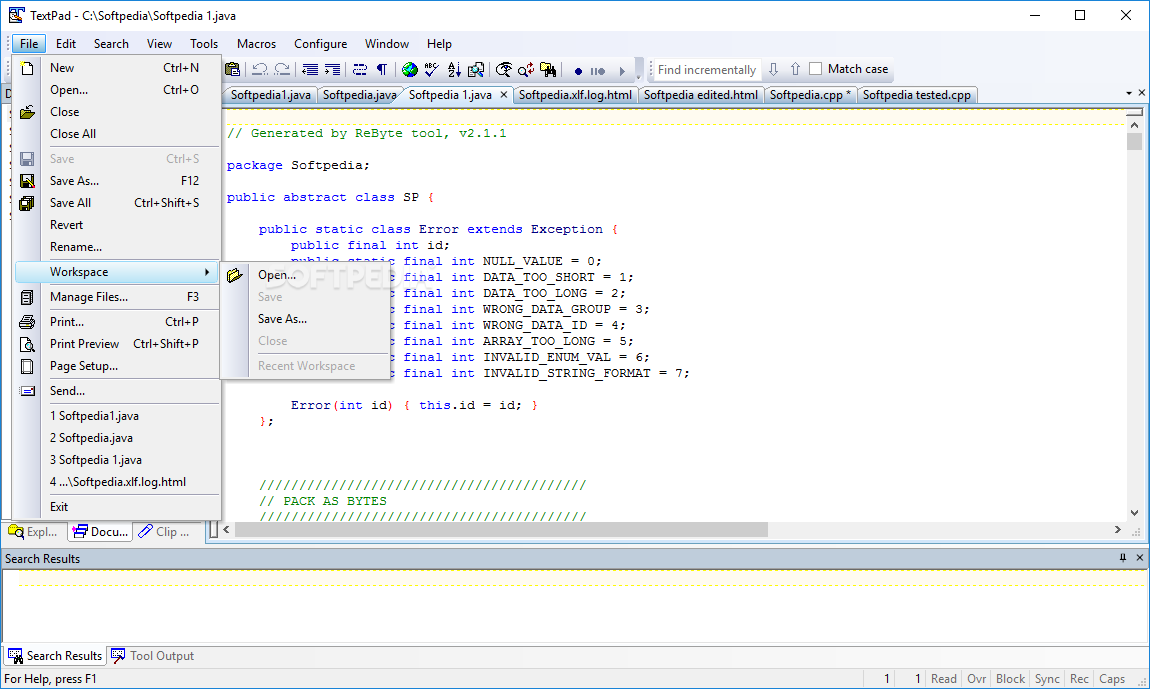Click the horizontal scrollbar thumb in editor
The height and width of the screenshot is (689, 1150).
(501, 530)
